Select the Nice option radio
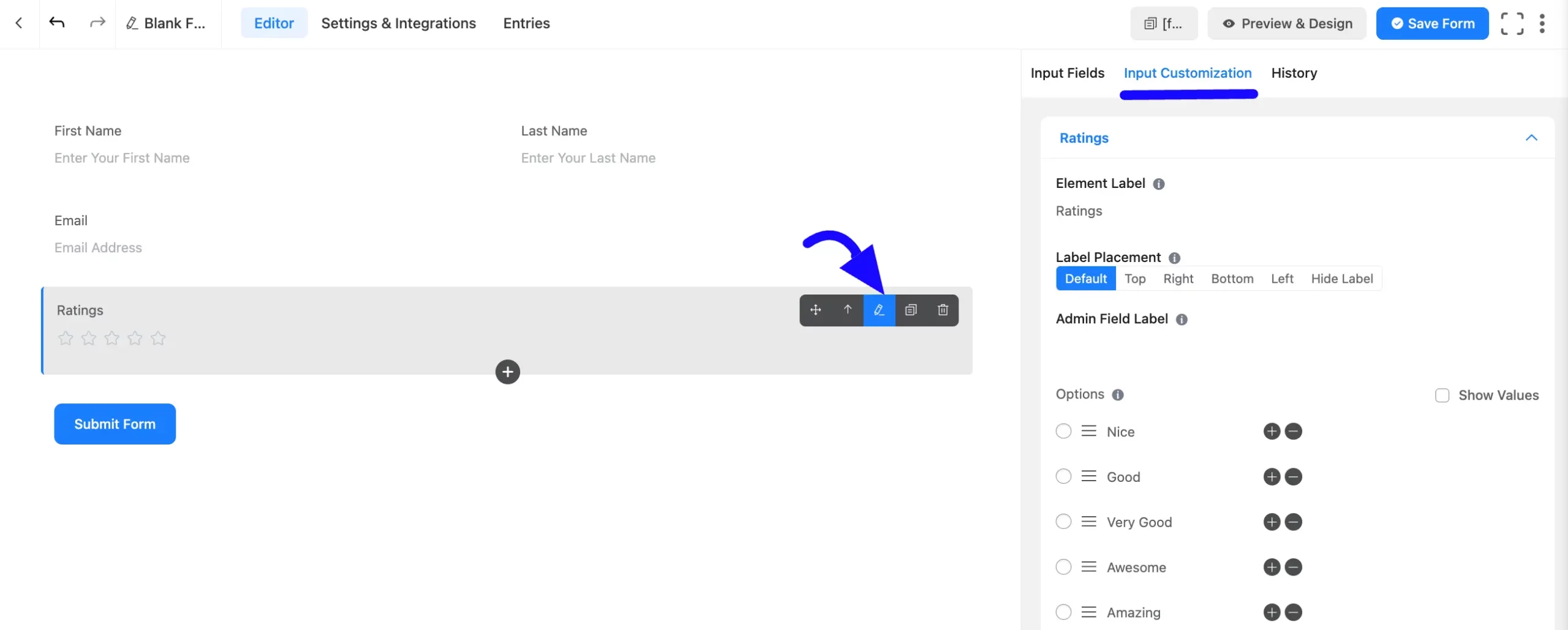 coord(1063,431)
